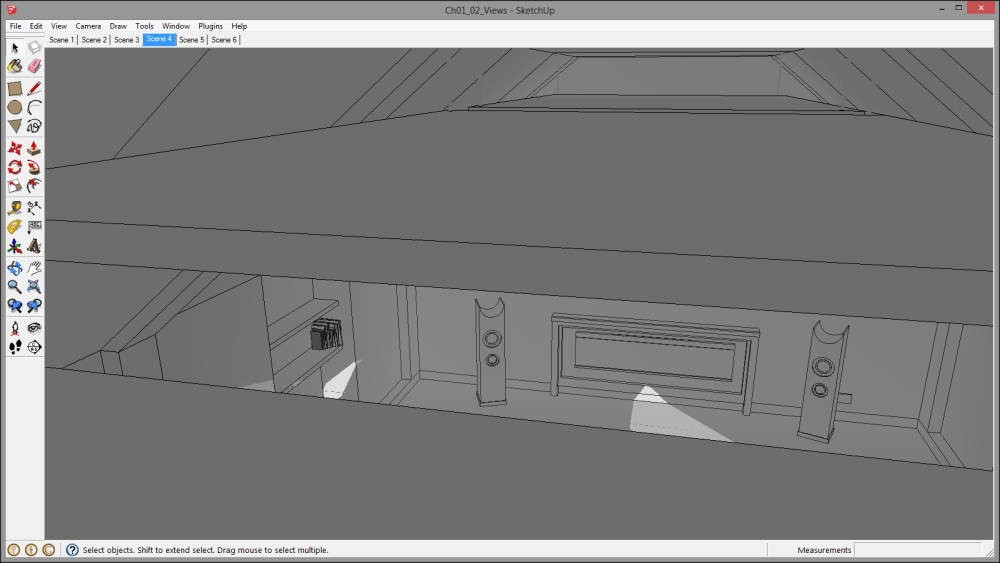Pick the Paint Bucket tool
This screenshot has height=563, width=1000.
click(15, 66)
